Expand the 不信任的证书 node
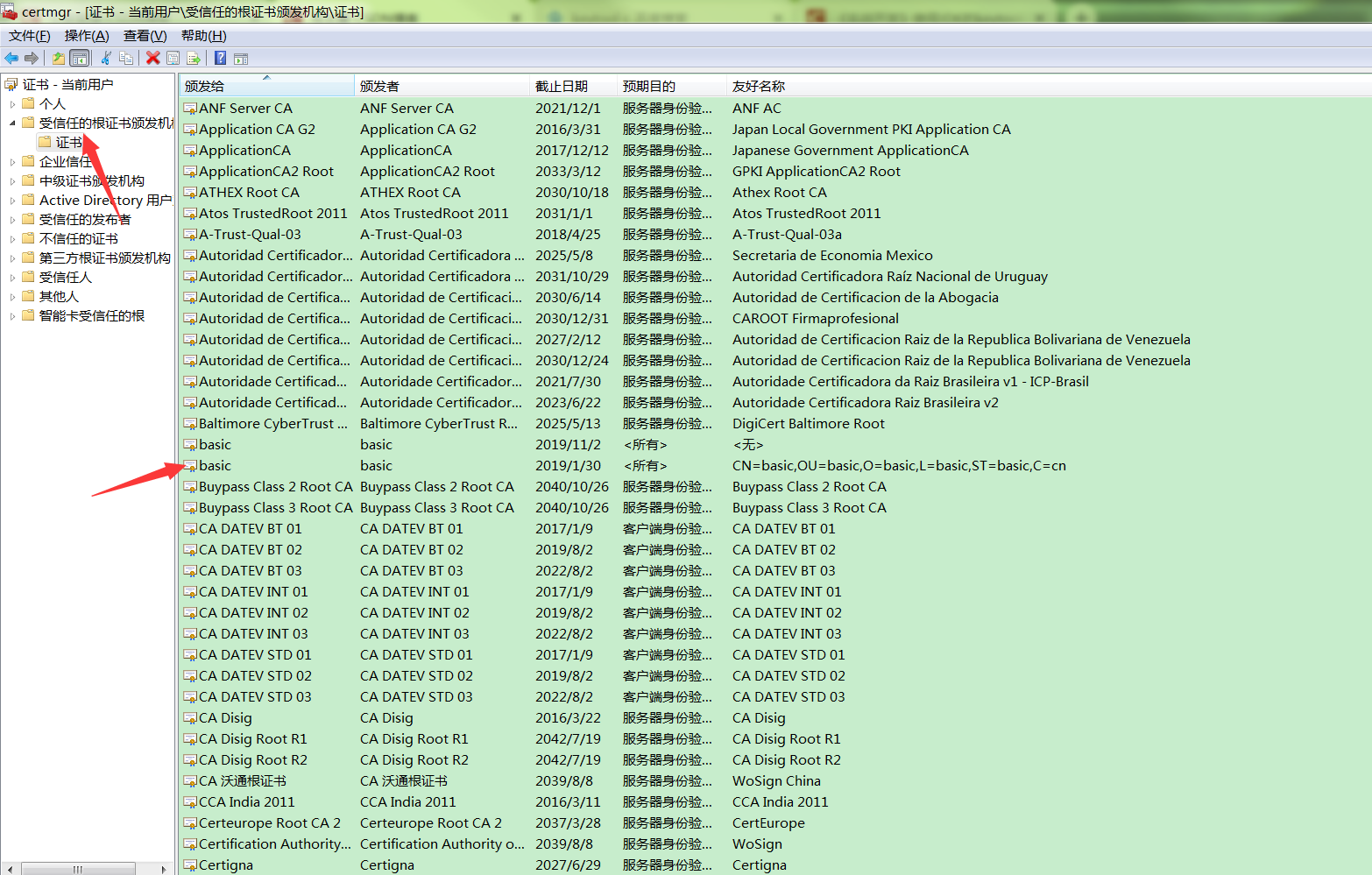The height and width of the screenshot is (875, 1372). 12,239
